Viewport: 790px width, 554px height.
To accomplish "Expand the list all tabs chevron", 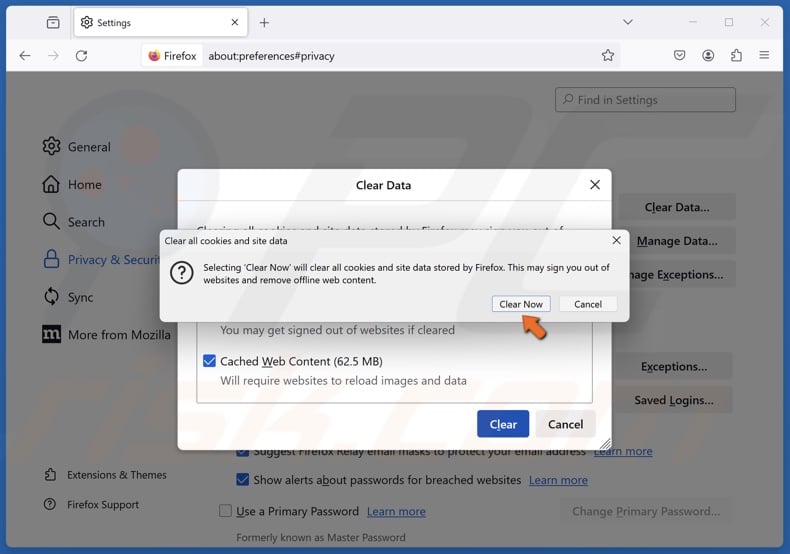I will tap(627, 22).
